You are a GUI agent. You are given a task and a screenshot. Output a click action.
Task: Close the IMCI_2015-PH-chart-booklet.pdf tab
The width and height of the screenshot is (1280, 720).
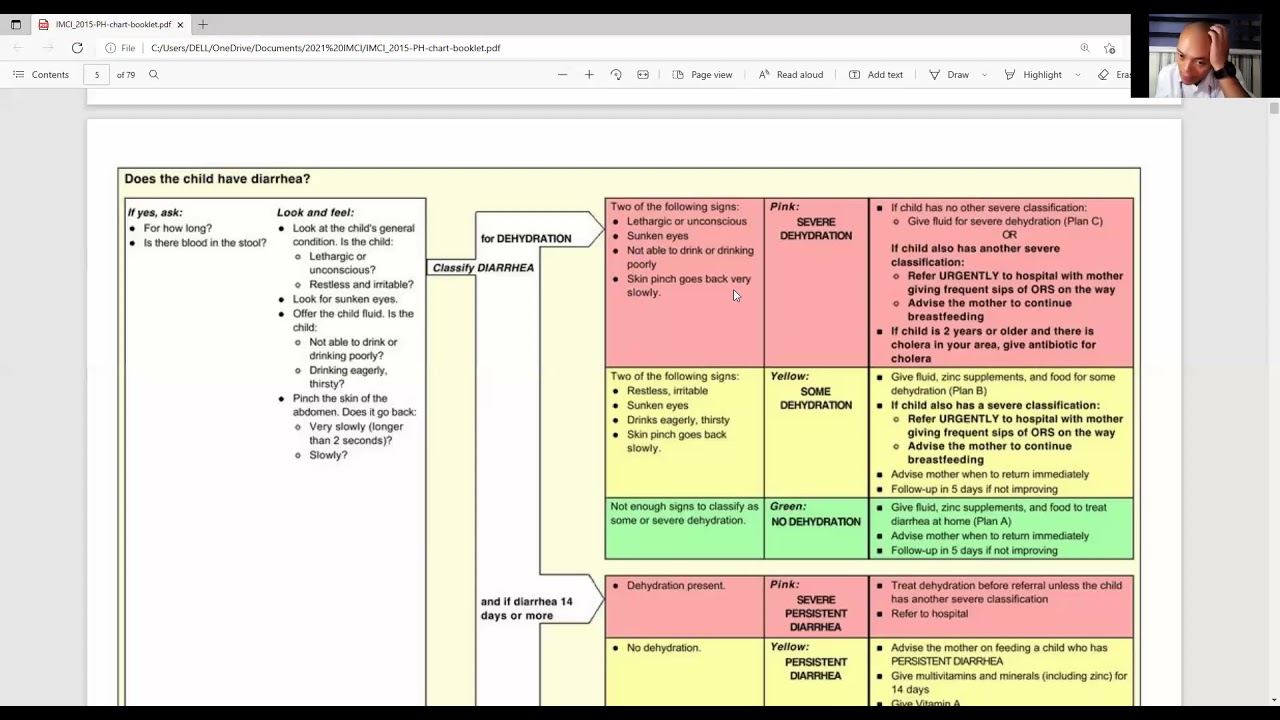click(x=180, y=24)
